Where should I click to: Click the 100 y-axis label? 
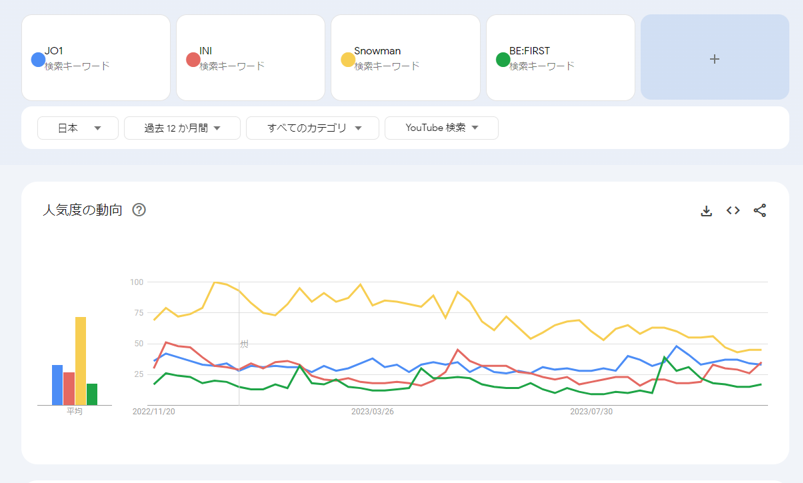pos(137,282)
